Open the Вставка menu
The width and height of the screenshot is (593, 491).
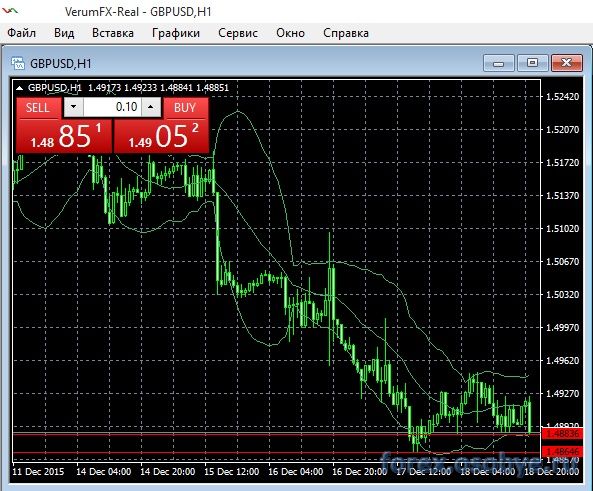pyautogui.click(x=113, y=33)
